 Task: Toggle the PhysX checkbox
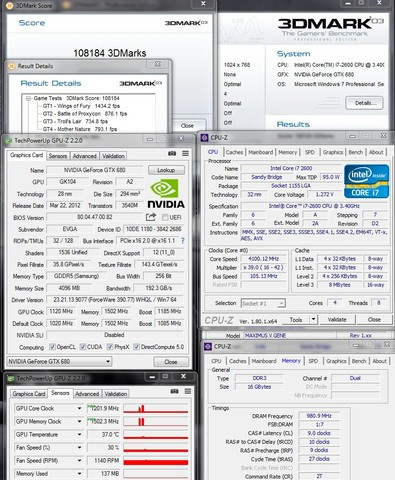pos(110,347)
